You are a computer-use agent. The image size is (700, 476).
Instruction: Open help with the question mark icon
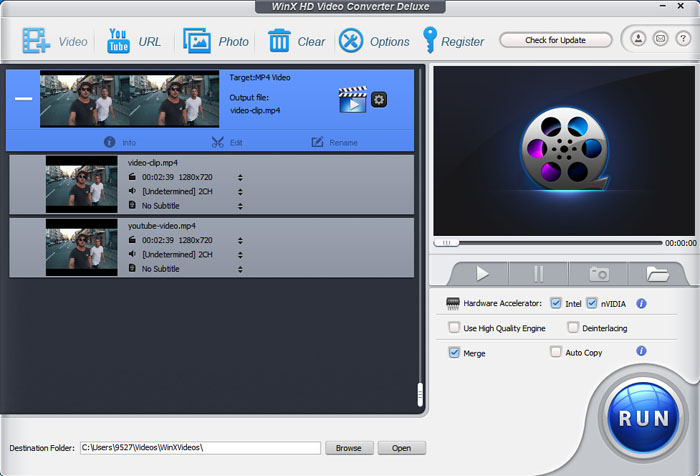click(683, 39)
